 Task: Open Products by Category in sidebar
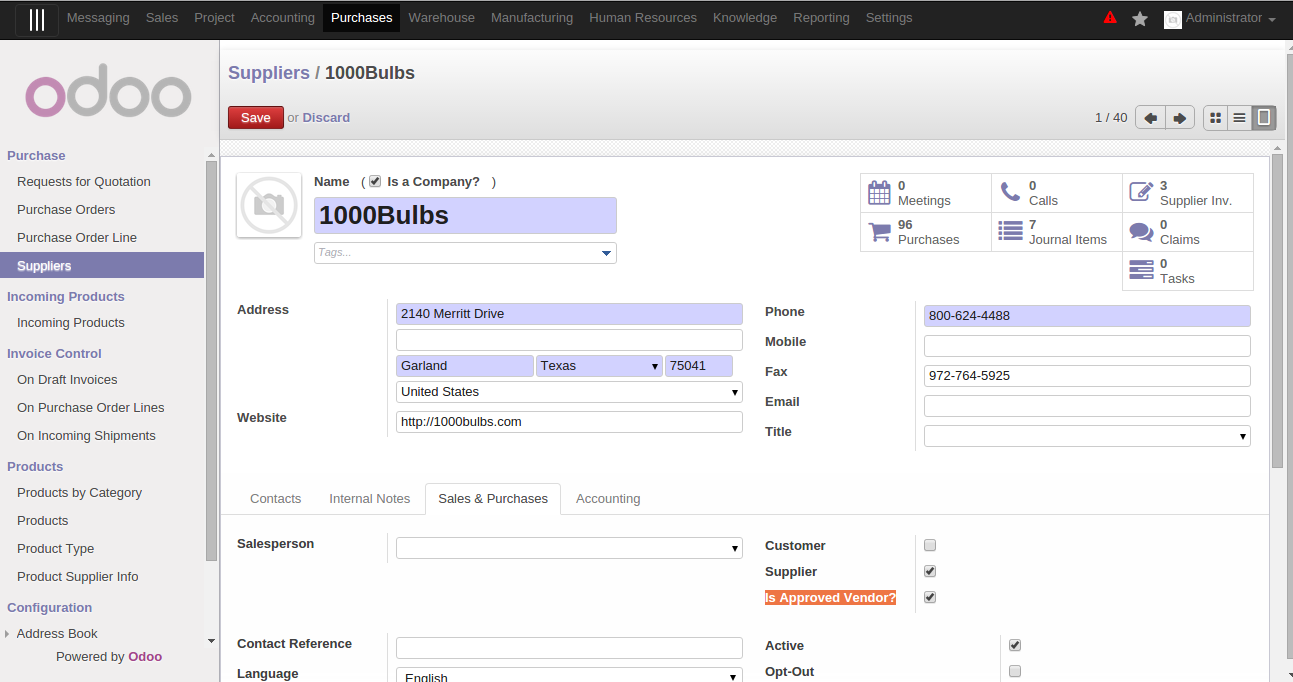point(79,493)
